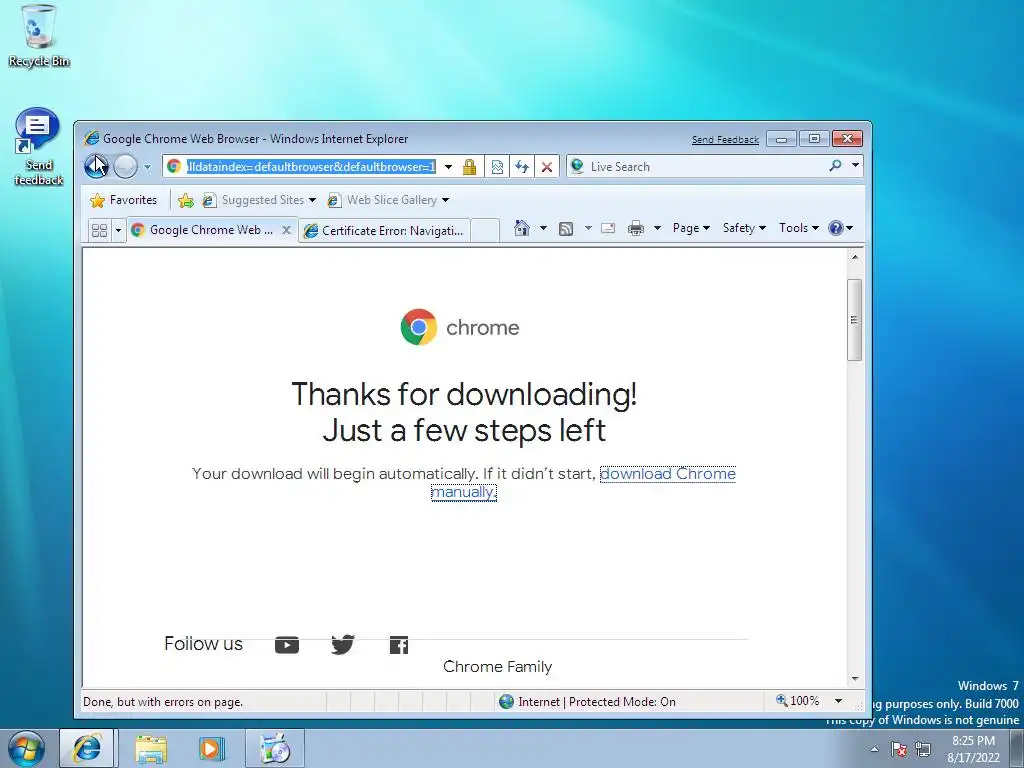The image size is (1024, 768).
Task: Expand the zoom level dropdown arrow
Action: pos(839,701)
